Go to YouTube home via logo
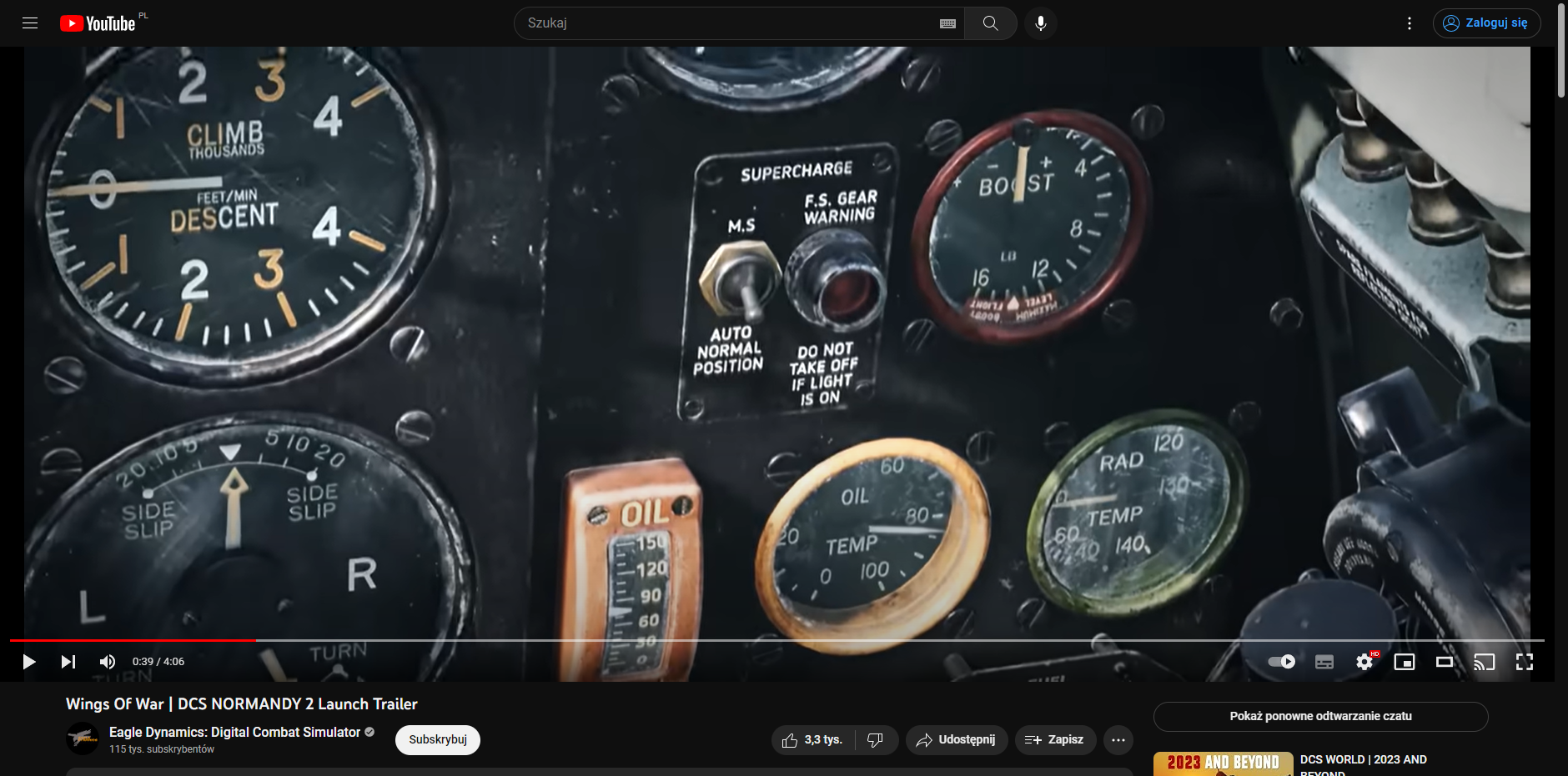Viewport: 1568px width, 776px height. pyautogui.click(x=98, y=23)
